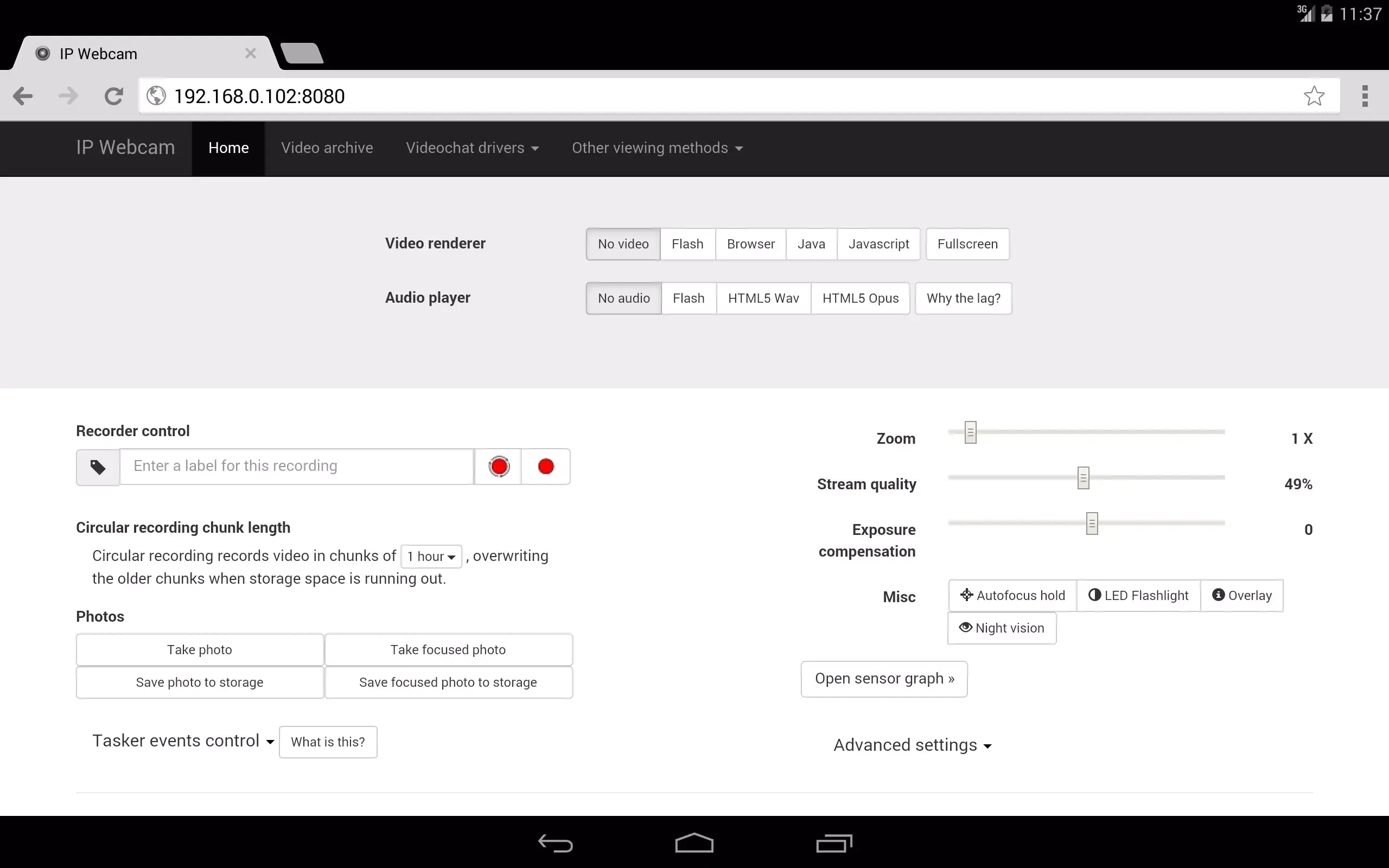The height and width of the screenshot is (868, 1389).
Task: Open the Other viewing methods menu
Action: click(x=657, y=148)
